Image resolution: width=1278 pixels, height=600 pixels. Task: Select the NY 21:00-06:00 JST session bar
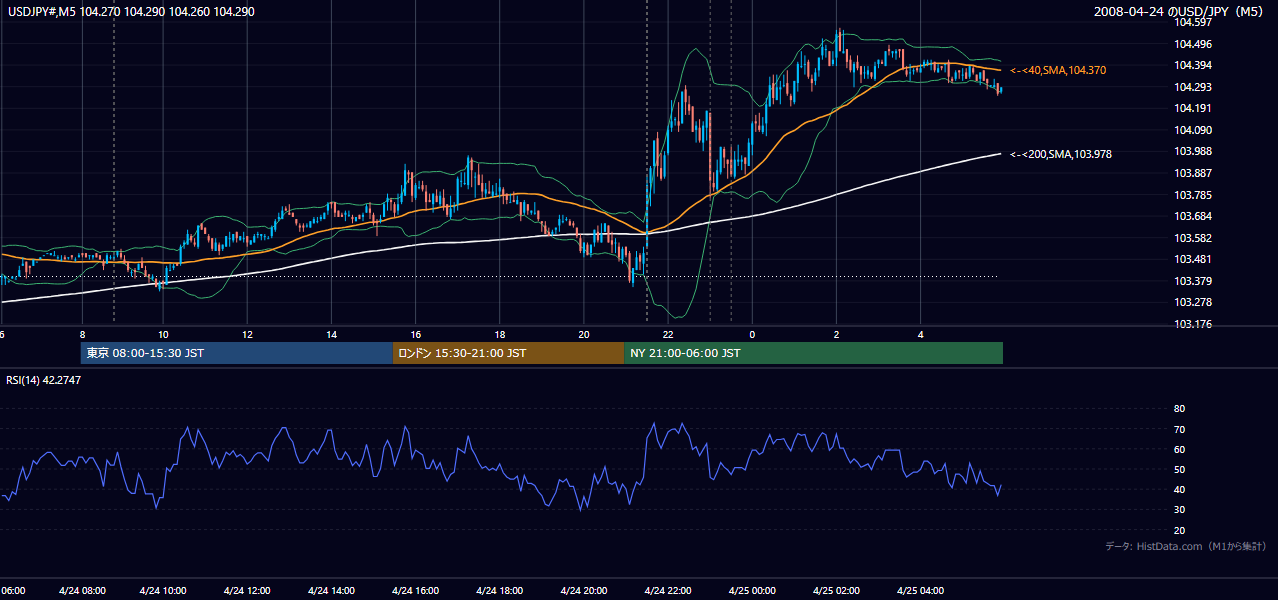(x=813, y=353)
